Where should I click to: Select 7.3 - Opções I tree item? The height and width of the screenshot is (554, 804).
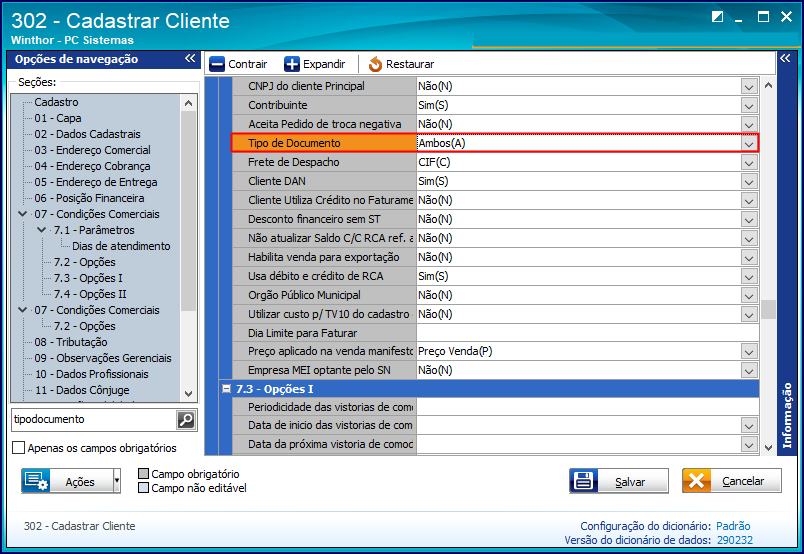[88, 278]
